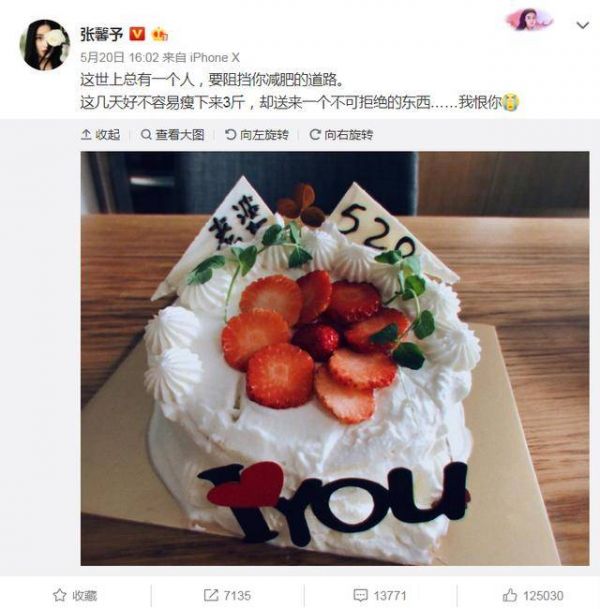
Task: View the large image via 查看大图
Action: pos(172,135)
